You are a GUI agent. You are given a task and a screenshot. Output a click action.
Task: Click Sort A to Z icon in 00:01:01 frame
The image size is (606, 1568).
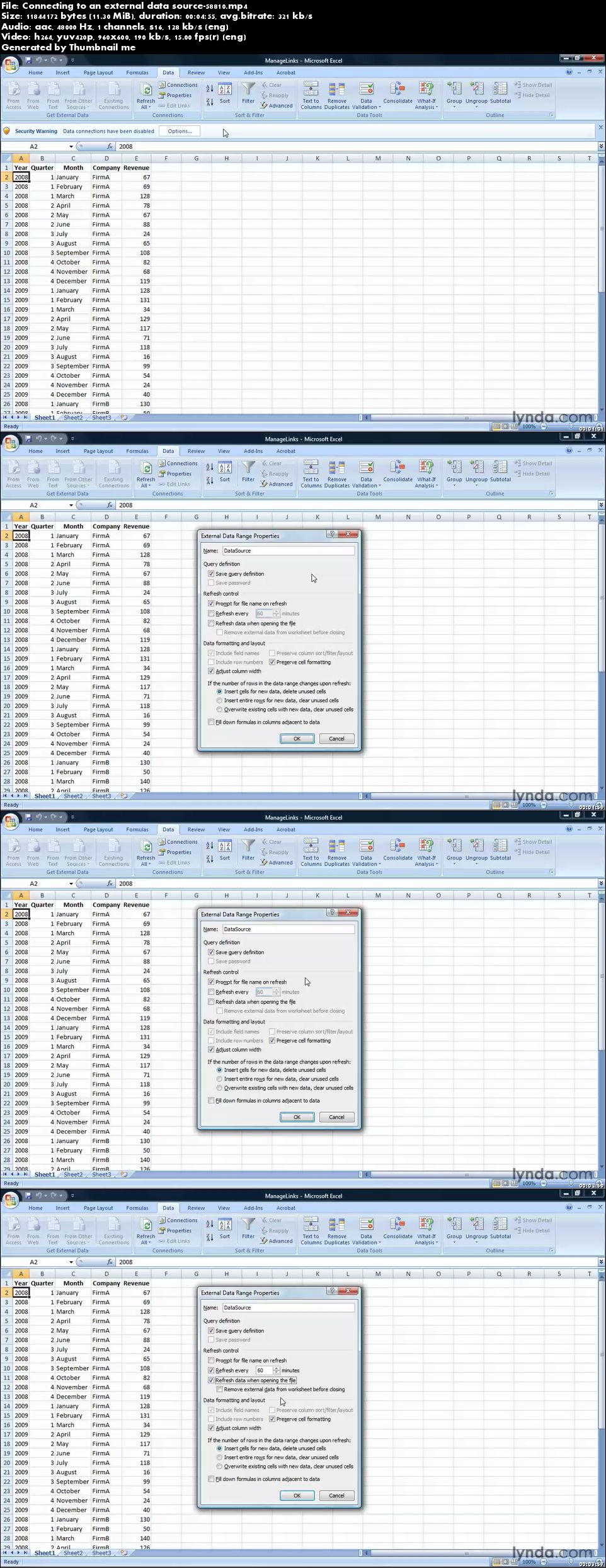click(x=210, y=89)
